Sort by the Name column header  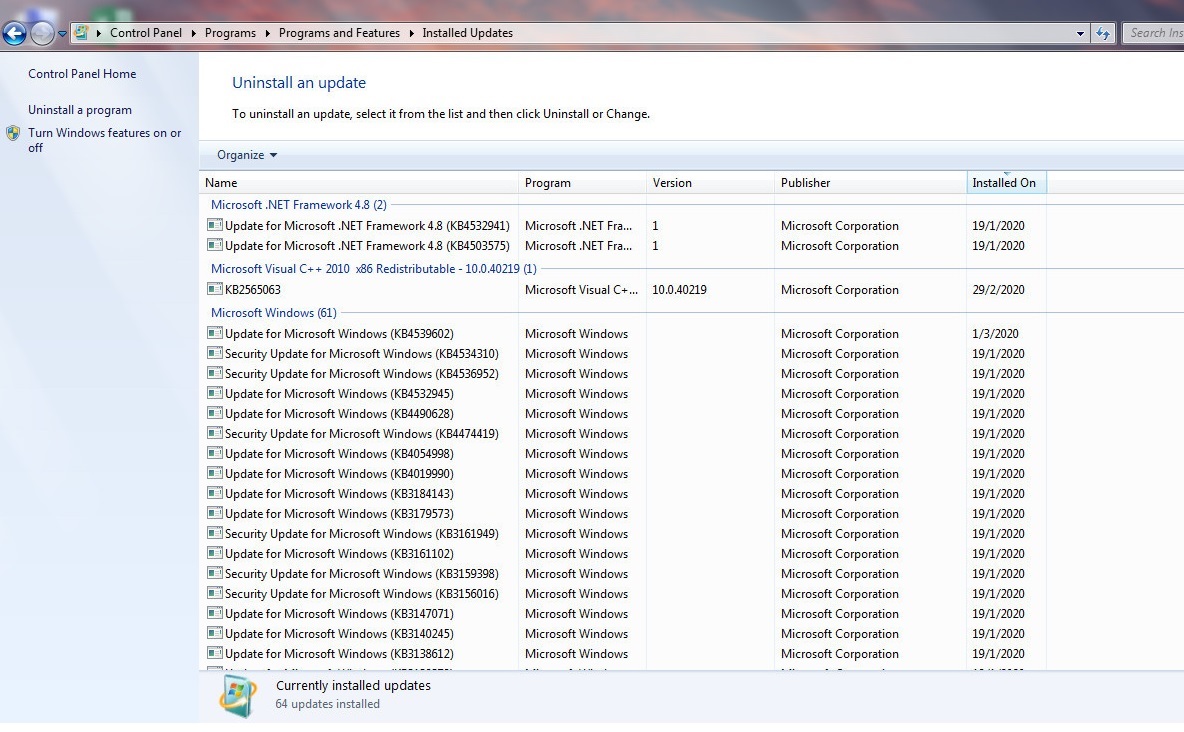[359, 183]
